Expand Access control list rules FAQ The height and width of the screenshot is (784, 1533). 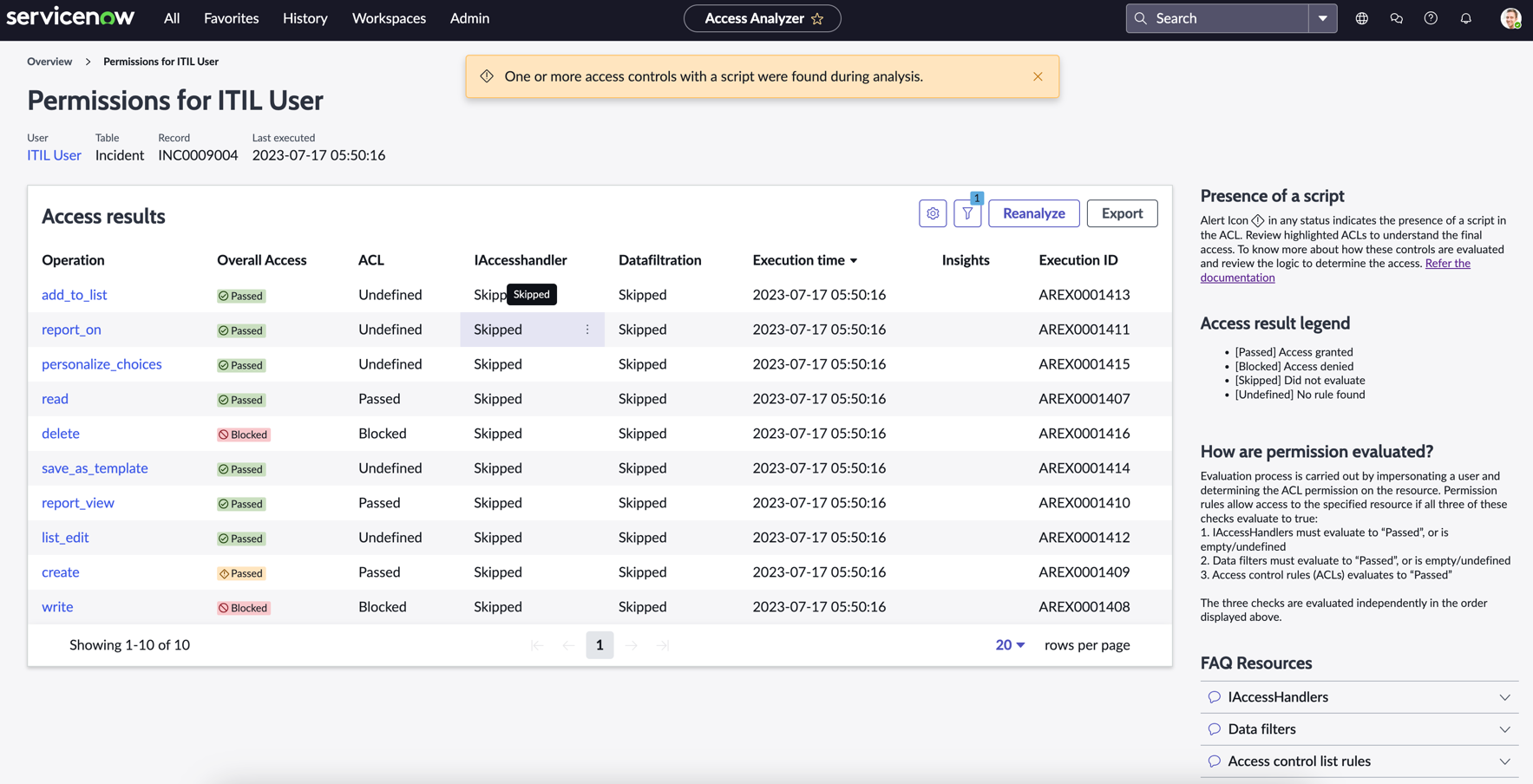point(1504,761)
